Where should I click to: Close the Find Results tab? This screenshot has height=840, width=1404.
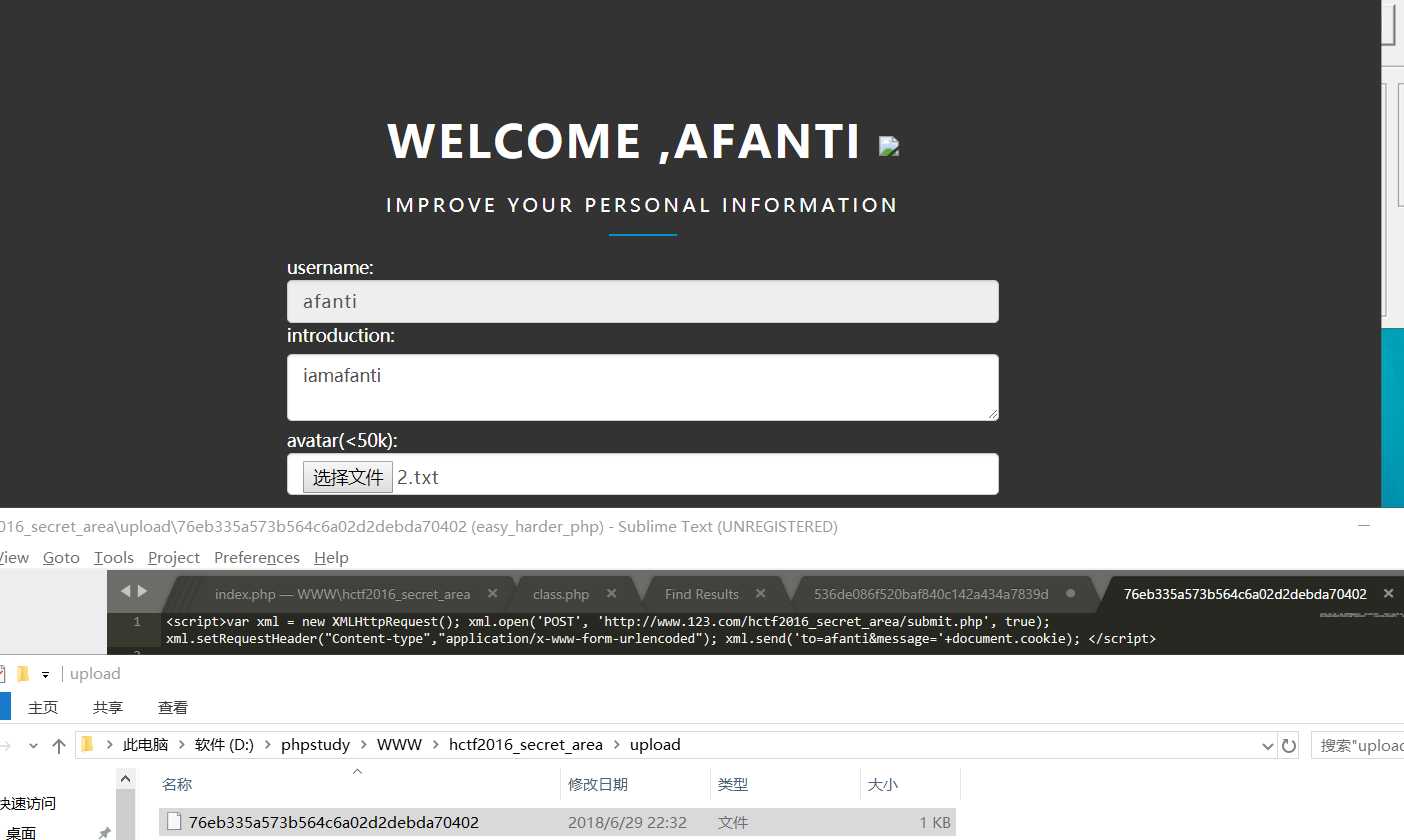coord(760,594)
